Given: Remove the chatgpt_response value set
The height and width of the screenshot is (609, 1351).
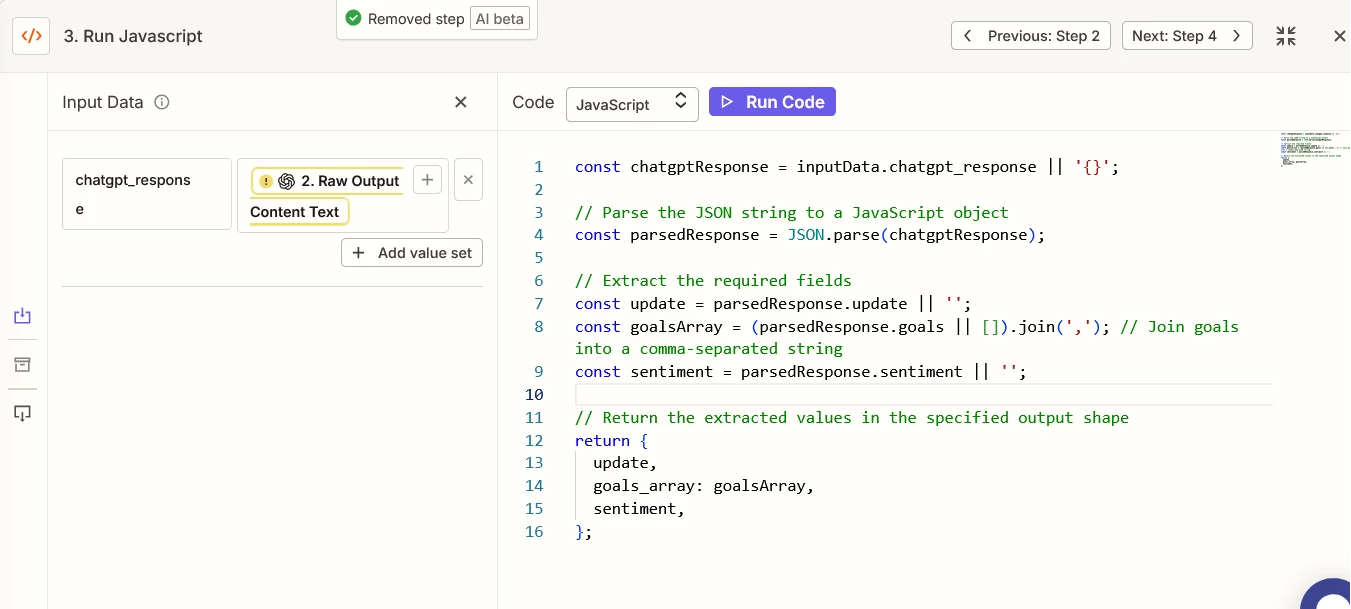Looking at the screenshot, I should coord(468,180).
